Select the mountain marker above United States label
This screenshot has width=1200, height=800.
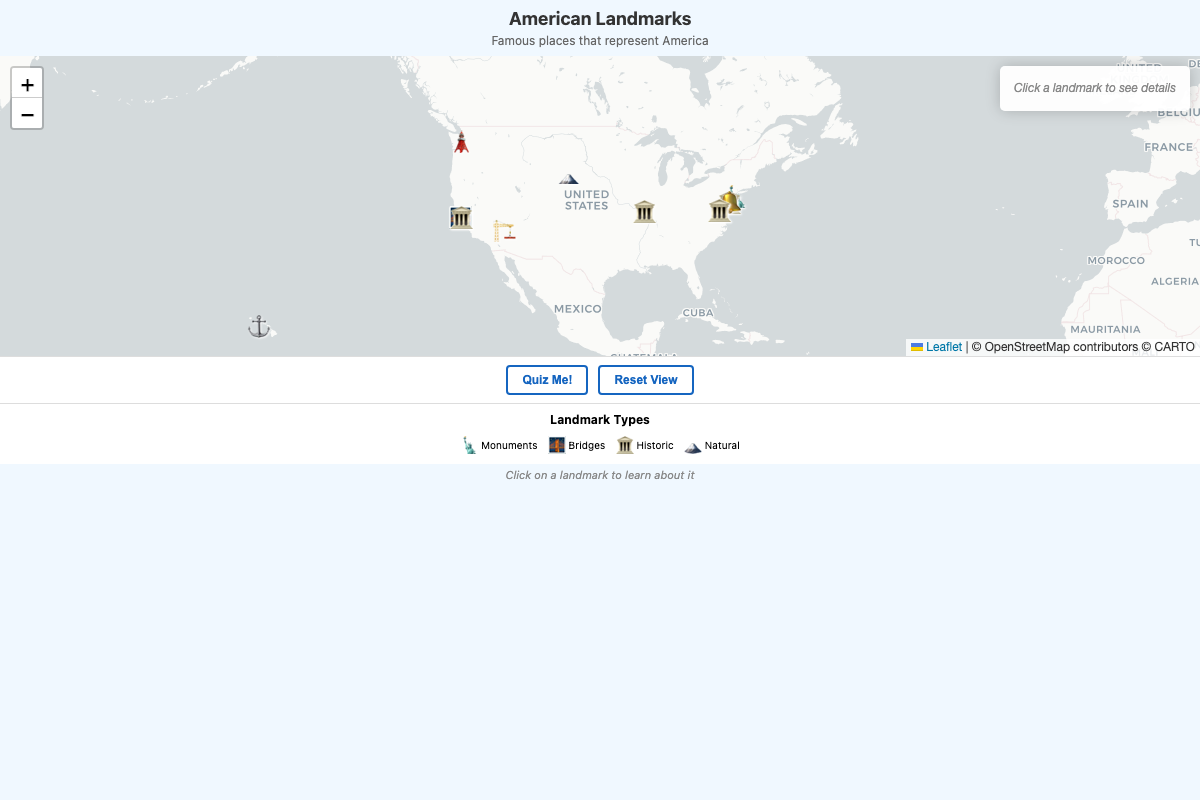tap(568, 179)
